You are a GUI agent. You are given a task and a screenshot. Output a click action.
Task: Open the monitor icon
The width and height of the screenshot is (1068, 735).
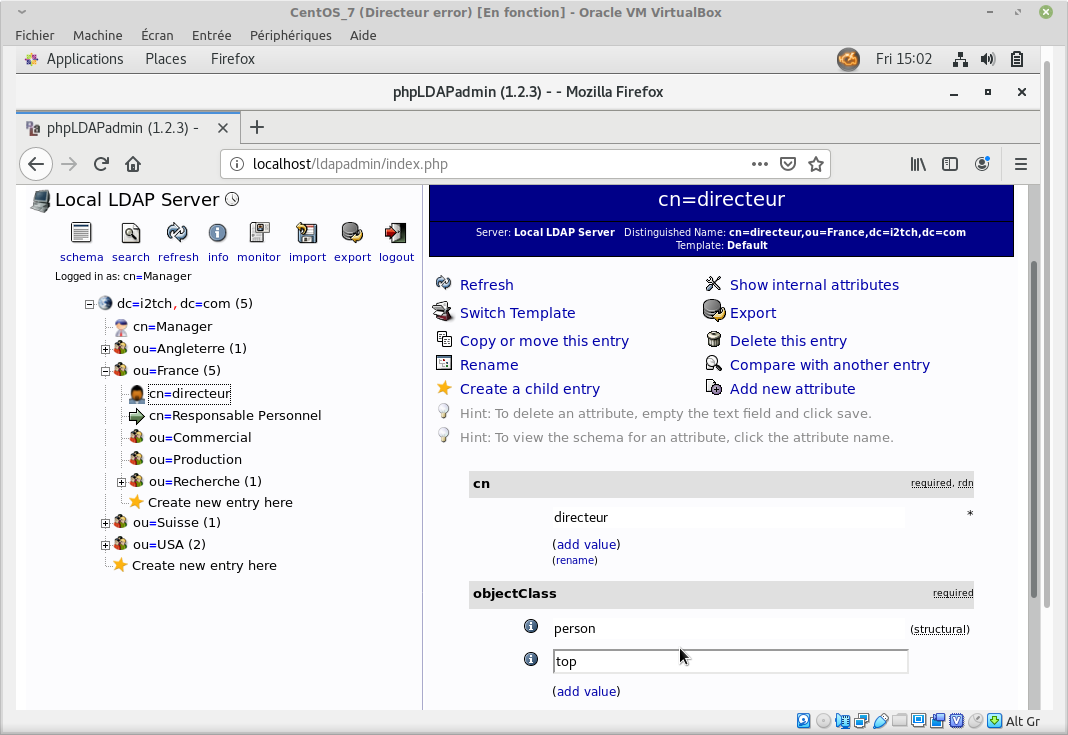click(x=259, y=234)
